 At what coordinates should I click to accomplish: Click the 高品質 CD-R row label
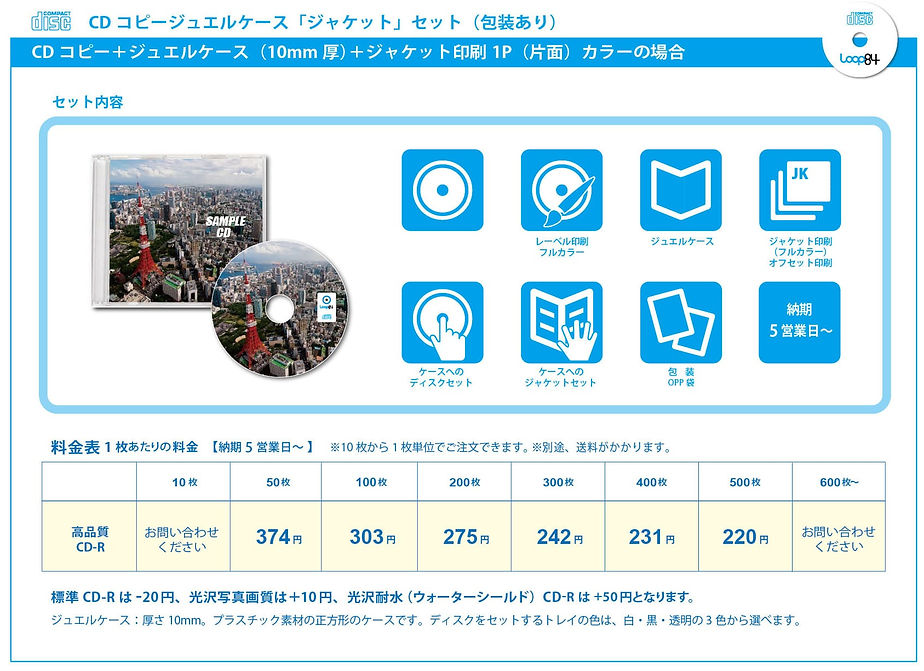[90, 539]
